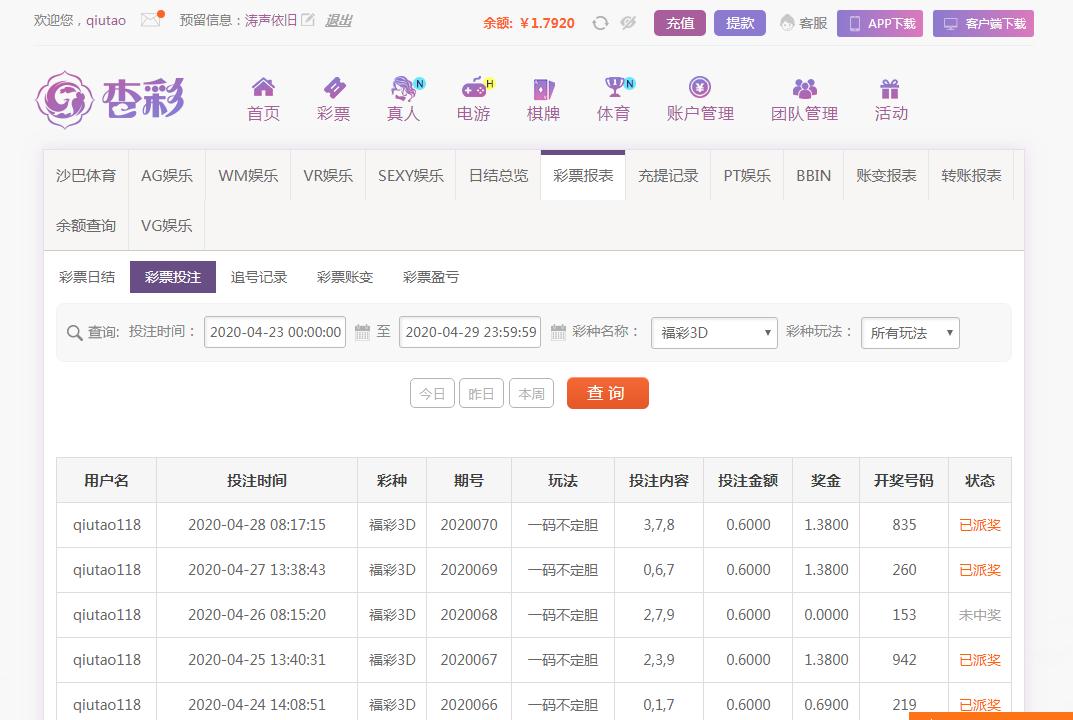Click the mail envelope icon
1073x720 pixels.
tap(150, 20)
